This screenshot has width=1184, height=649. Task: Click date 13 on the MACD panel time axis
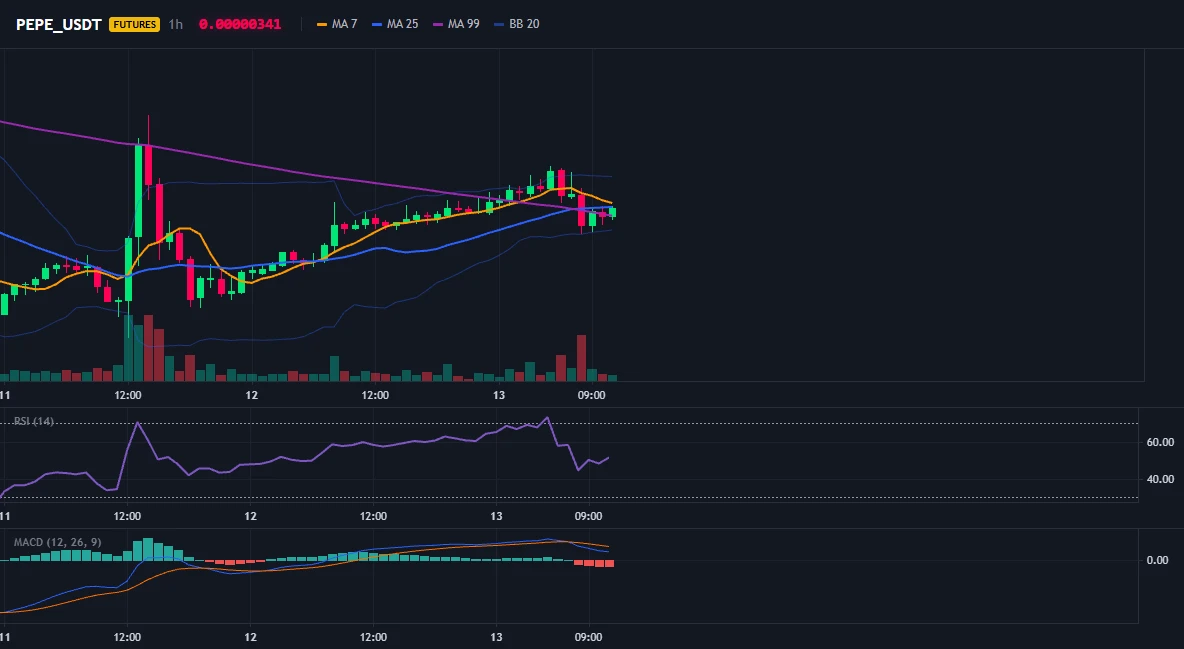496,637
